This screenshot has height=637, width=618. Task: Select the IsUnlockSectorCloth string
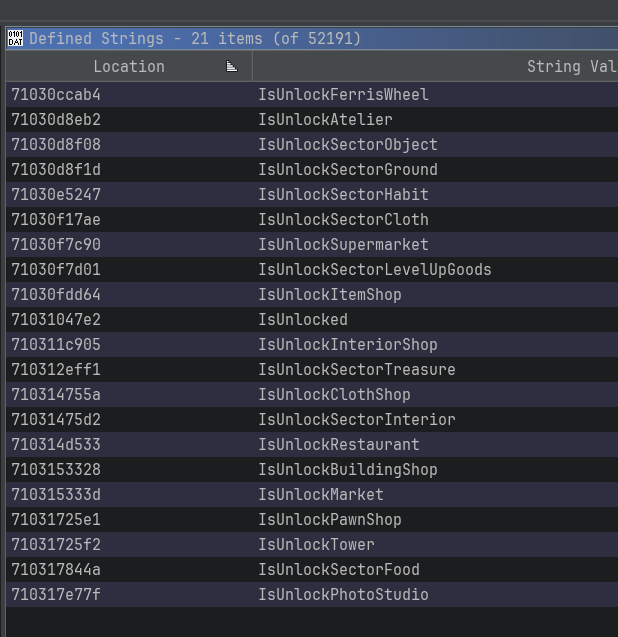click(x=343, y=220)
